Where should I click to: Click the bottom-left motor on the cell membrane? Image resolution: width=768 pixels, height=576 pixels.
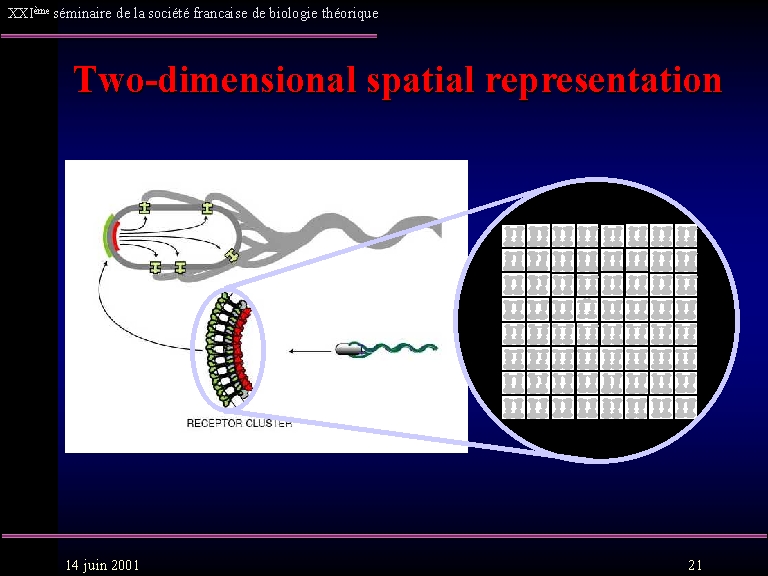point(156,267)
